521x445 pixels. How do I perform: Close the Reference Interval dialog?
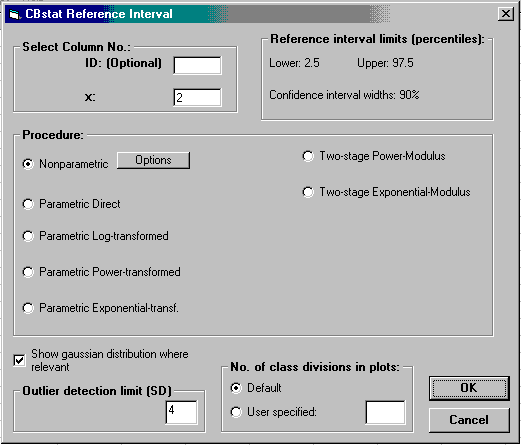click(506, 14)
